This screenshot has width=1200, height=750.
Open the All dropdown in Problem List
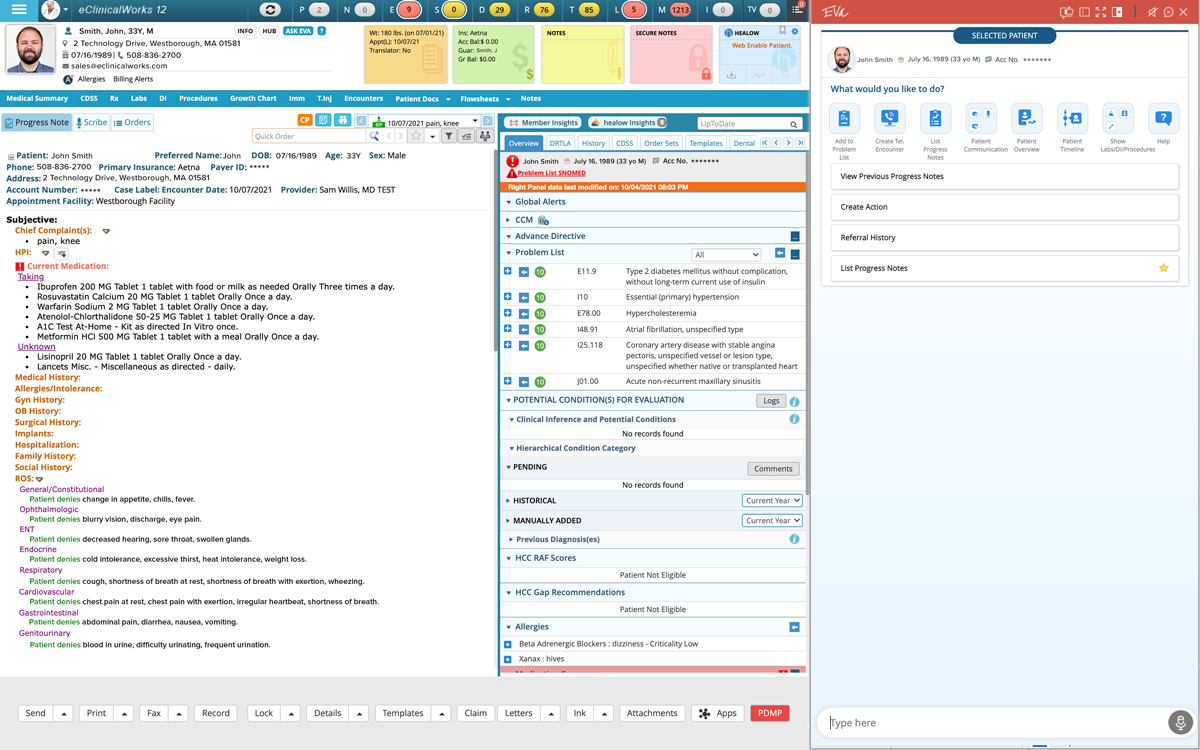724,253
